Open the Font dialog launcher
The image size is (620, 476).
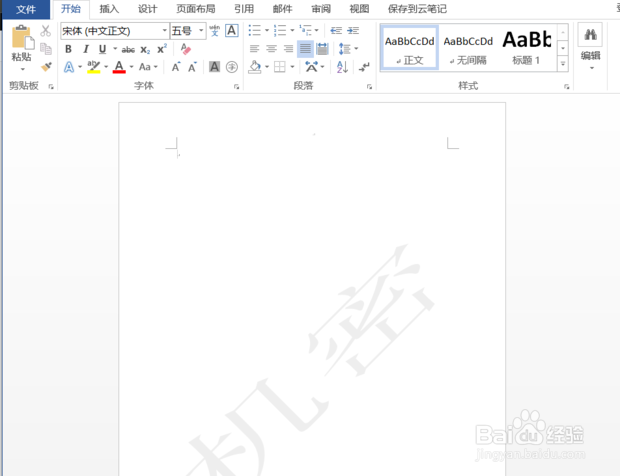point(236,86)
